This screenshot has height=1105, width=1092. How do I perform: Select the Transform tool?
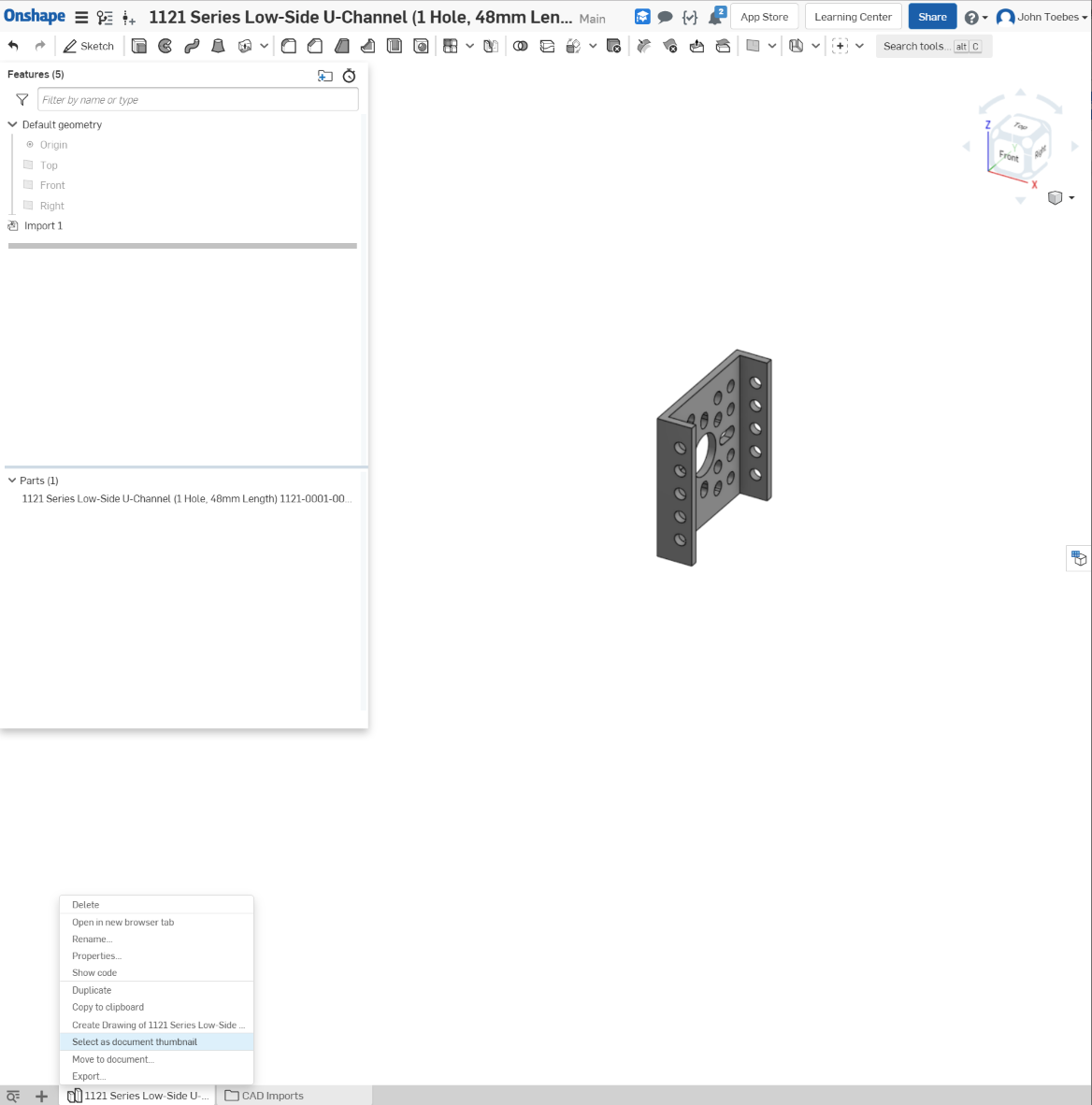[x=574, y=46]
